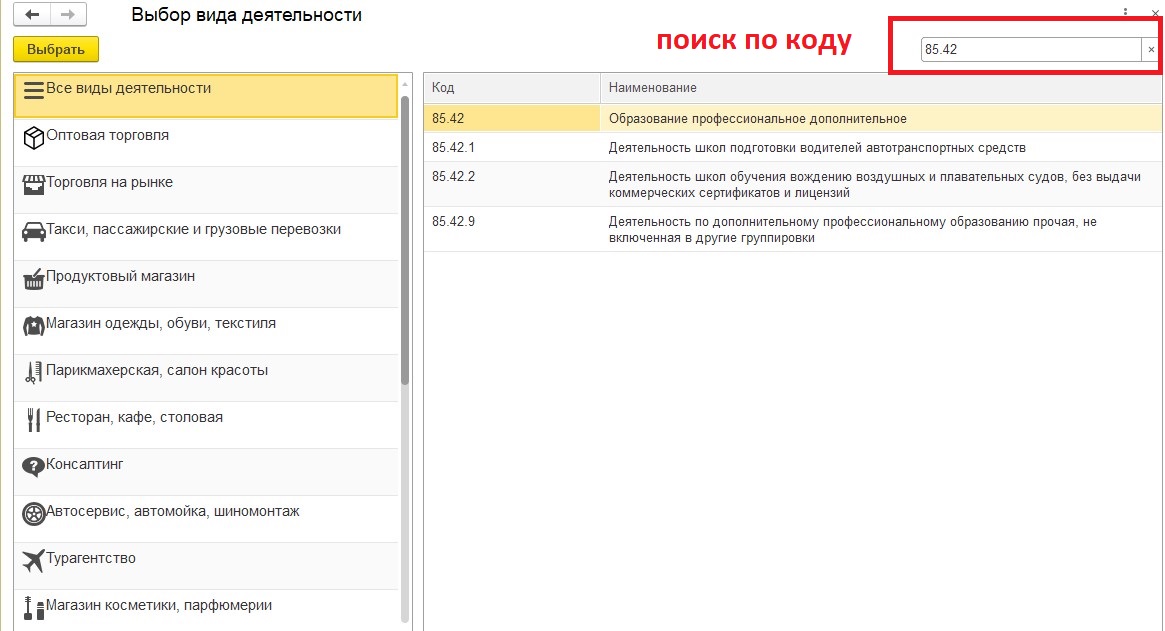Click the jacket icon for Магазин одежды
Image resolution: width=1165 pixels, height=631 pixels.
(x=33, y=326)
